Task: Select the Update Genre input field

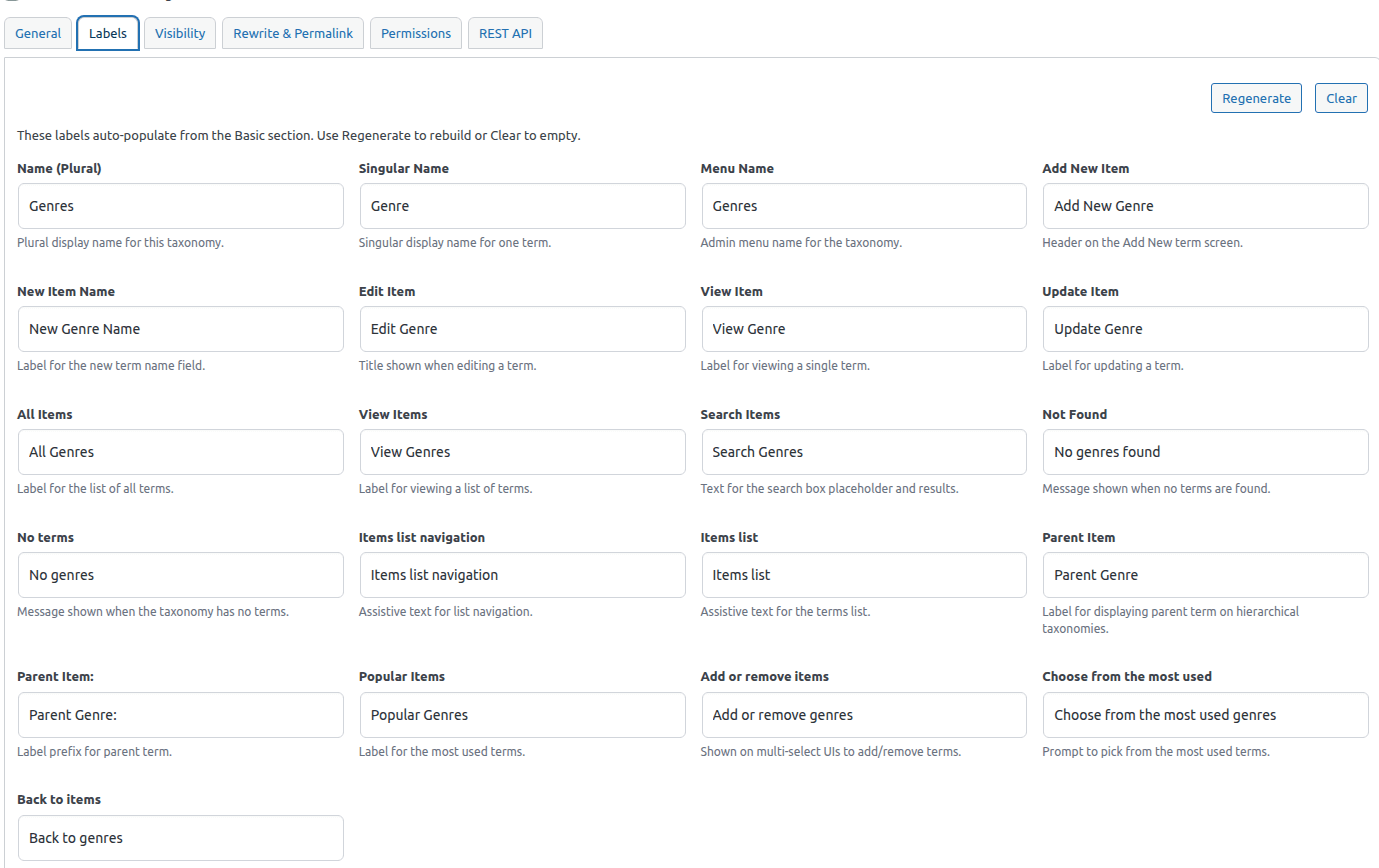Action: click(x=1206, y=329)
